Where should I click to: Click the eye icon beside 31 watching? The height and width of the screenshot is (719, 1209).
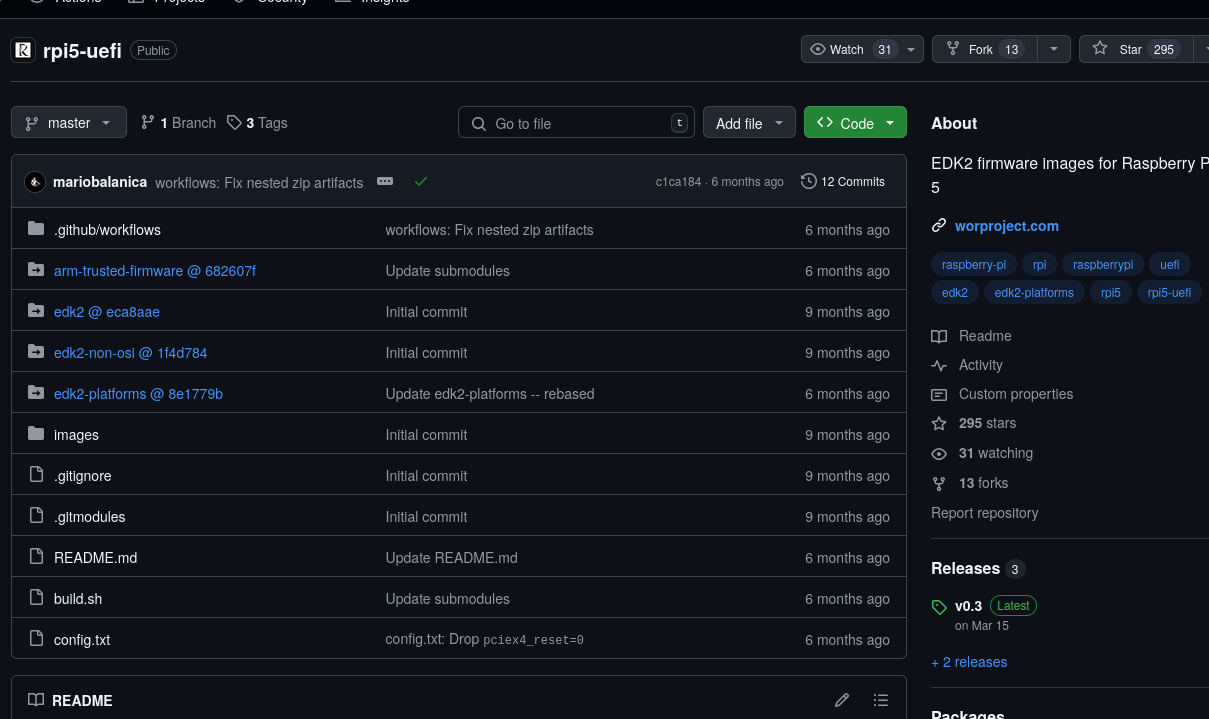938,453
